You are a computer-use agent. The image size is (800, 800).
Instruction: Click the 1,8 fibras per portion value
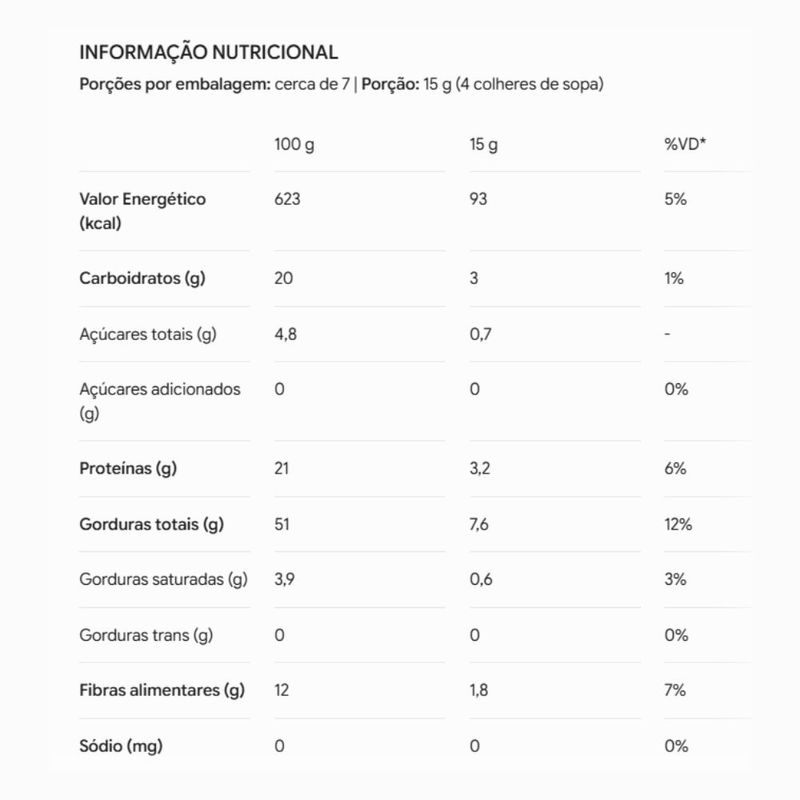click(x=479, y=690)
